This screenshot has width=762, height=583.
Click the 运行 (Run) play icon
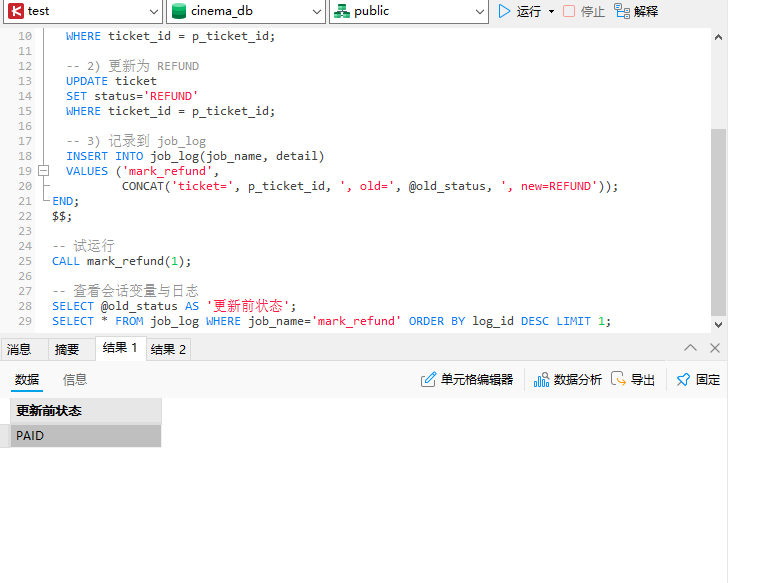tap(505, 11)
